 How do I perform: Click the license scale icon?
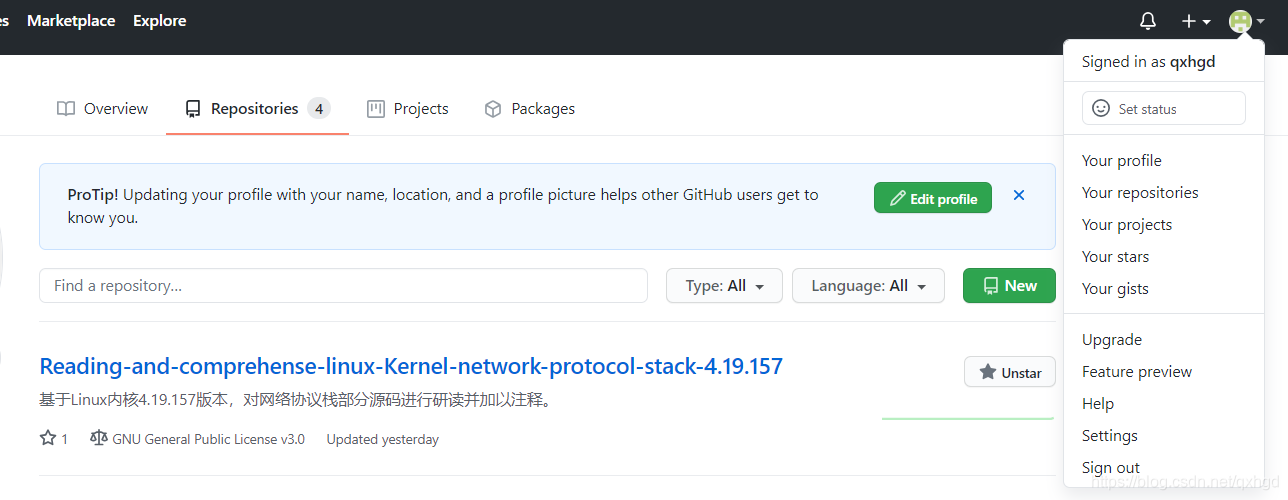coord(98,438)
